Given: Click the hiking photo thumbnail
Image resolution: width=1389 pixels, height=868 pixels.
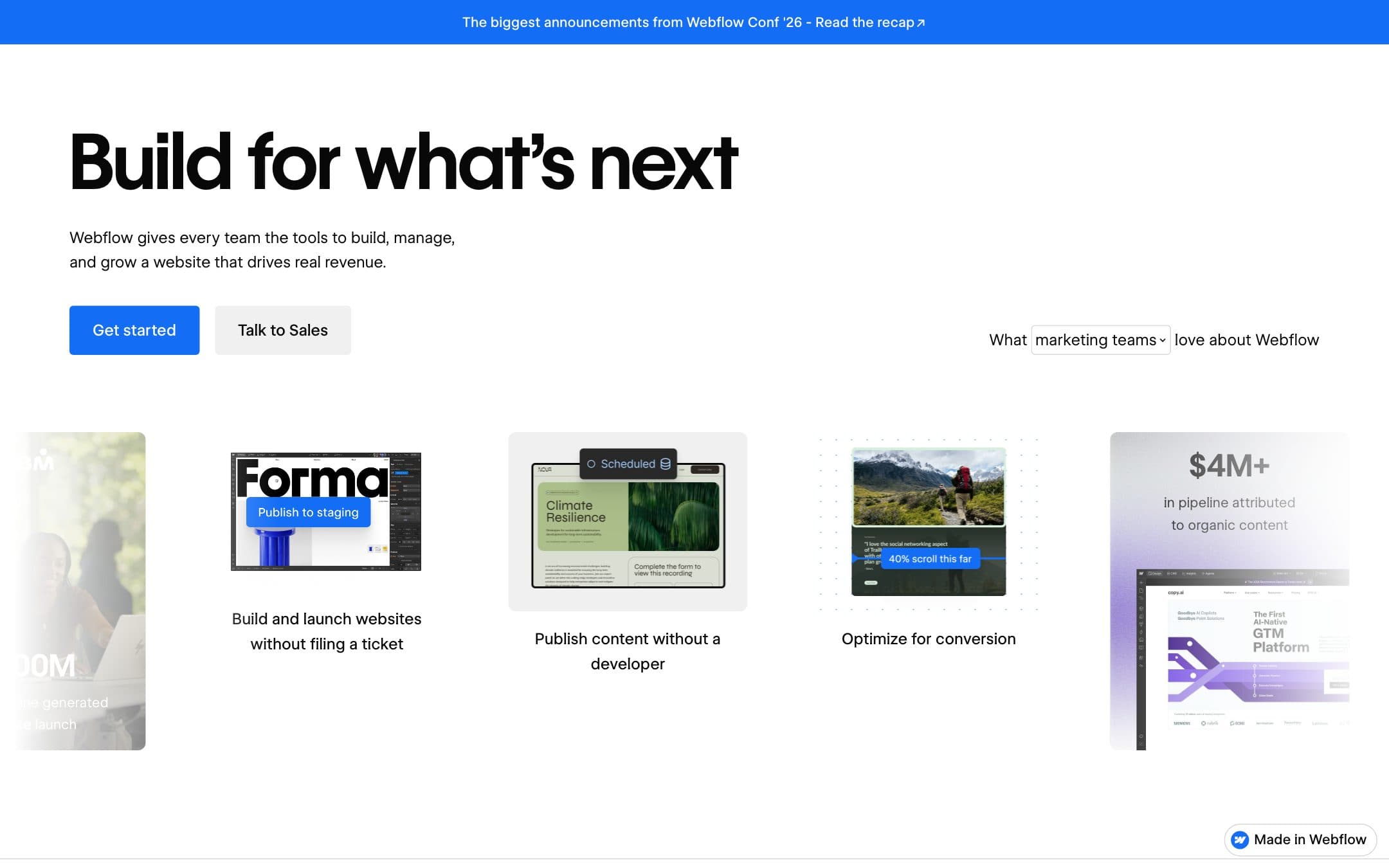Looking at the screenshot, I should pos(929,487).
